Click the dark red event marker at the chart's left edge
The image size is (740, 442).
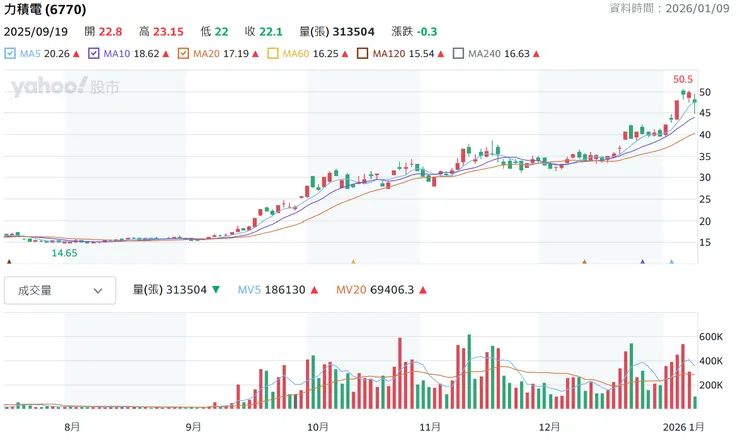click(x=9, y=261)
